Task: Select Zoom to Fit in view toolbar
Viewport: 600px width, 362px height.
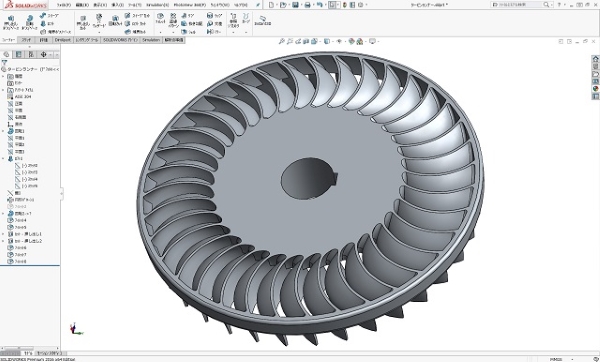Action: click(282, 41)
